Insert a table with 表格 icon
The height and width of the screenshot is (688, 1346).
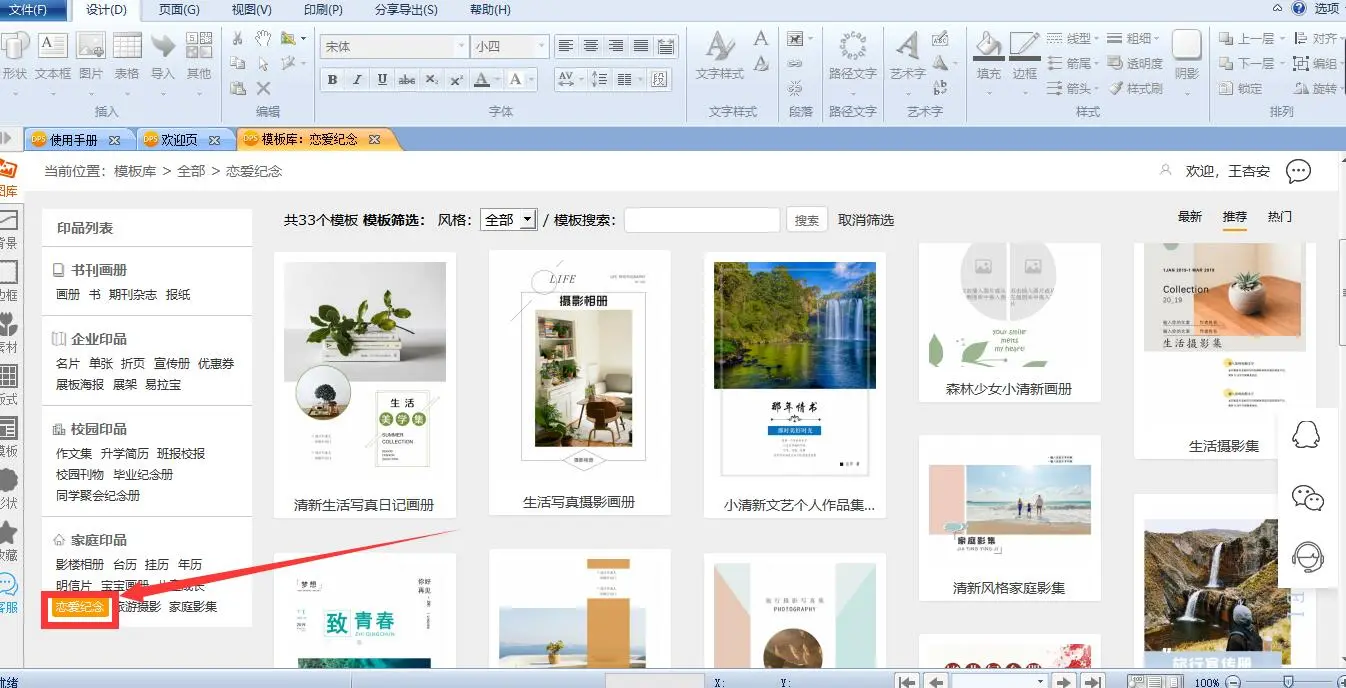pyautogui.click(x=127, y=54)
